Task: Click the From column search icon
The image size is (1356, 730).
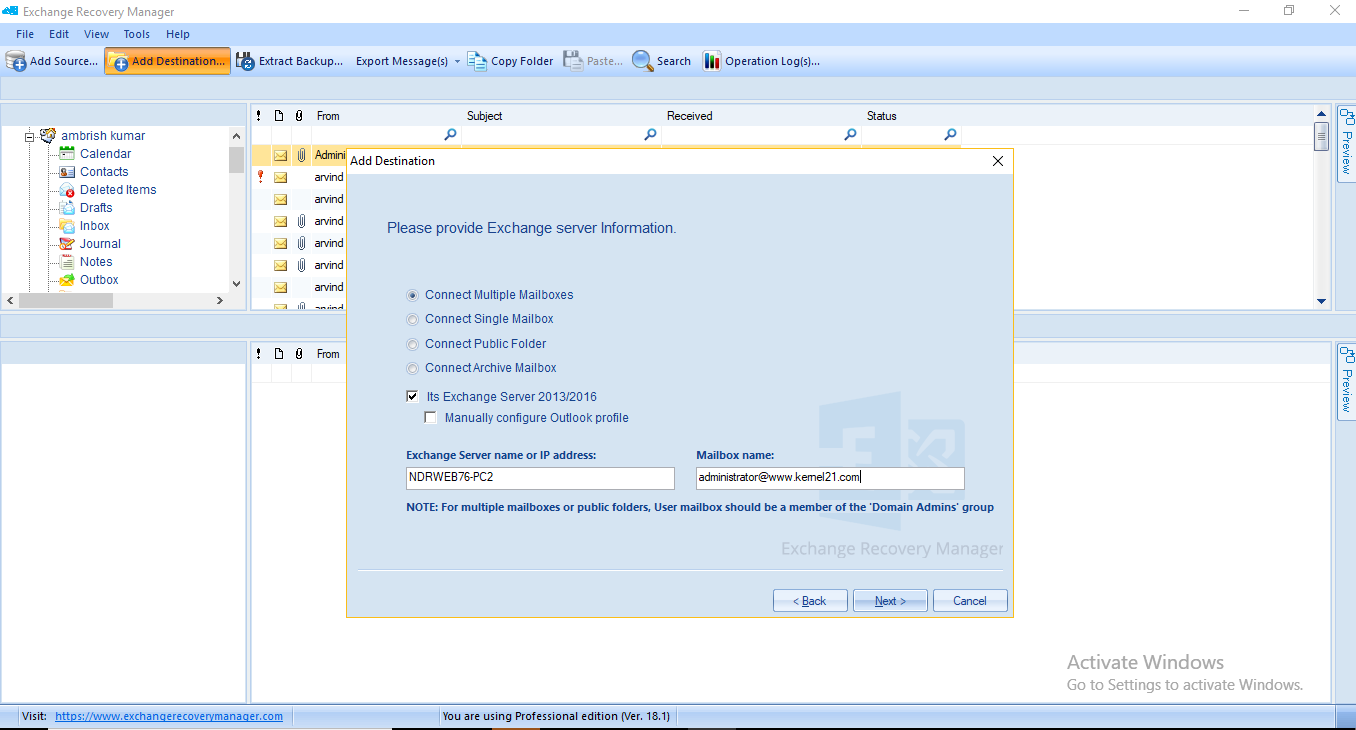Action: [x=450, y=135]
